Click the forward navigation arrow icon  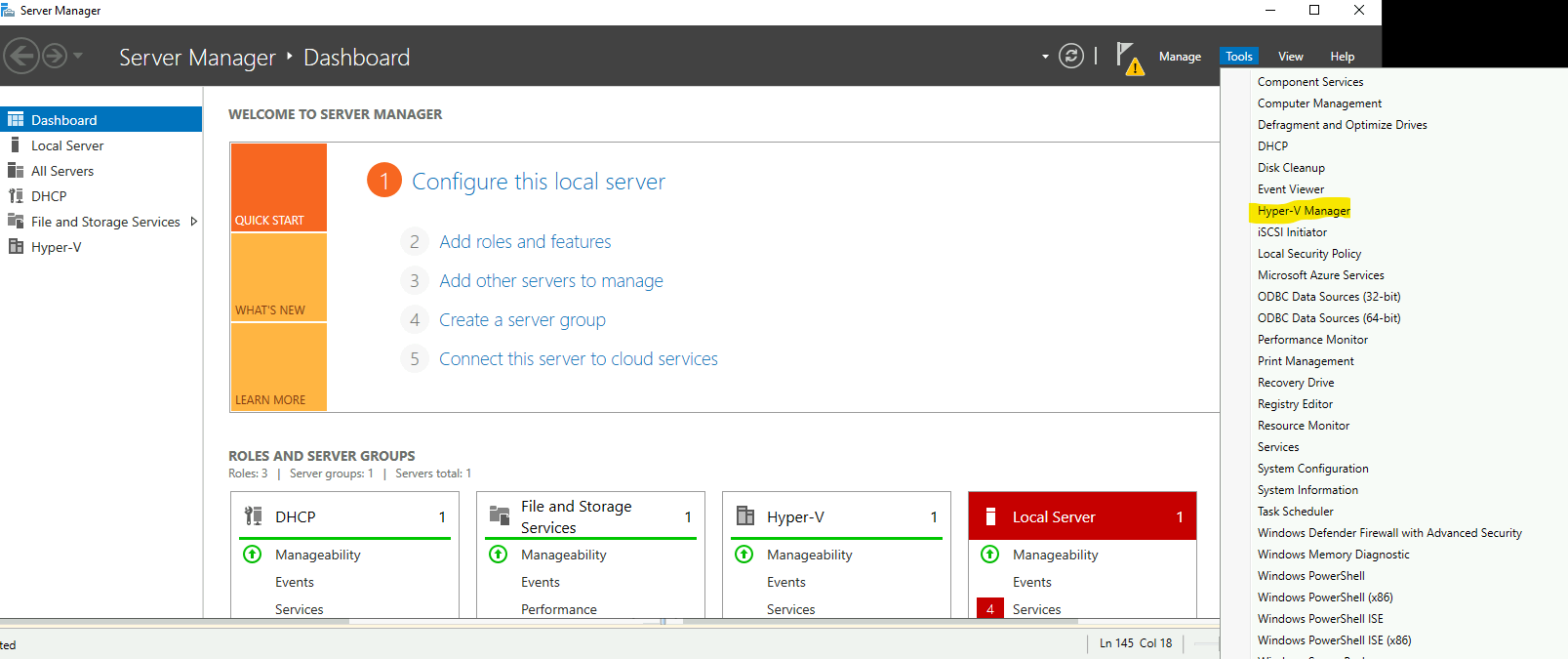tap(55, 56)
